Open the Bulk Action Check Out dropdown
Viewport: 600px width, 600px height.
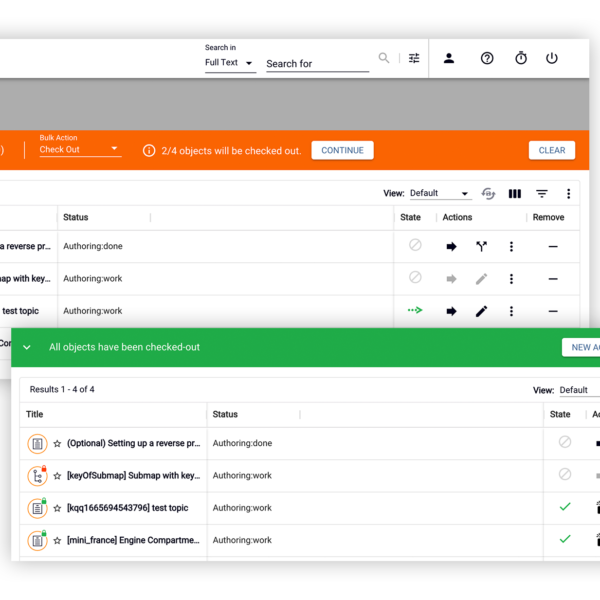coord(80,150)
